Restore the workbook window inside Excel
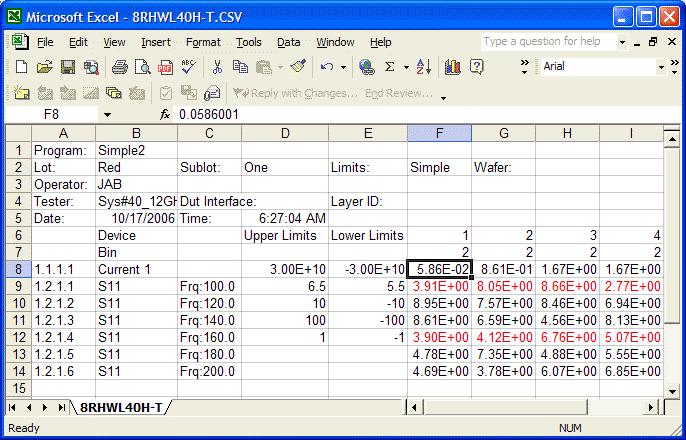Image resolution: width=686 pixels, height=440 pixels. tap(653, 42)
